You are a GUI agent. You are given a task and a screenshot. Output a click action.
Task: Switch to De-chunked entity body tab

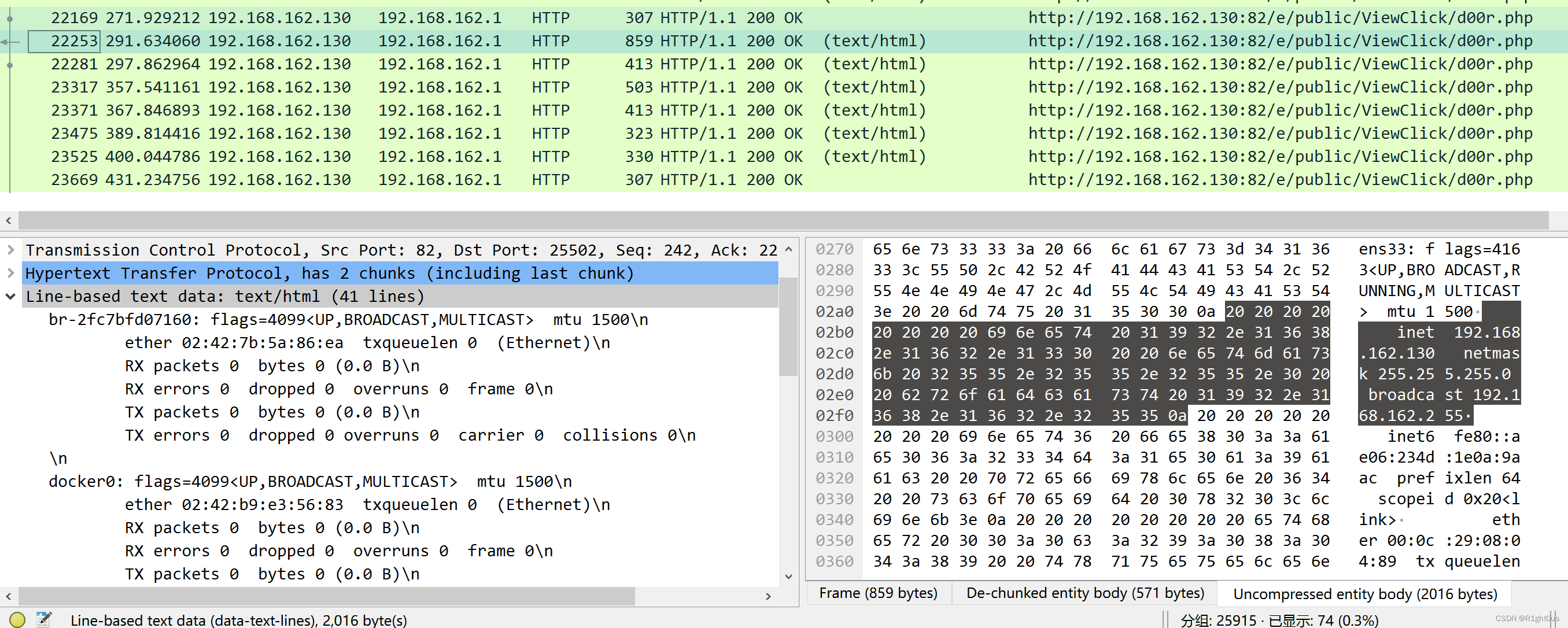[1084, 593]
